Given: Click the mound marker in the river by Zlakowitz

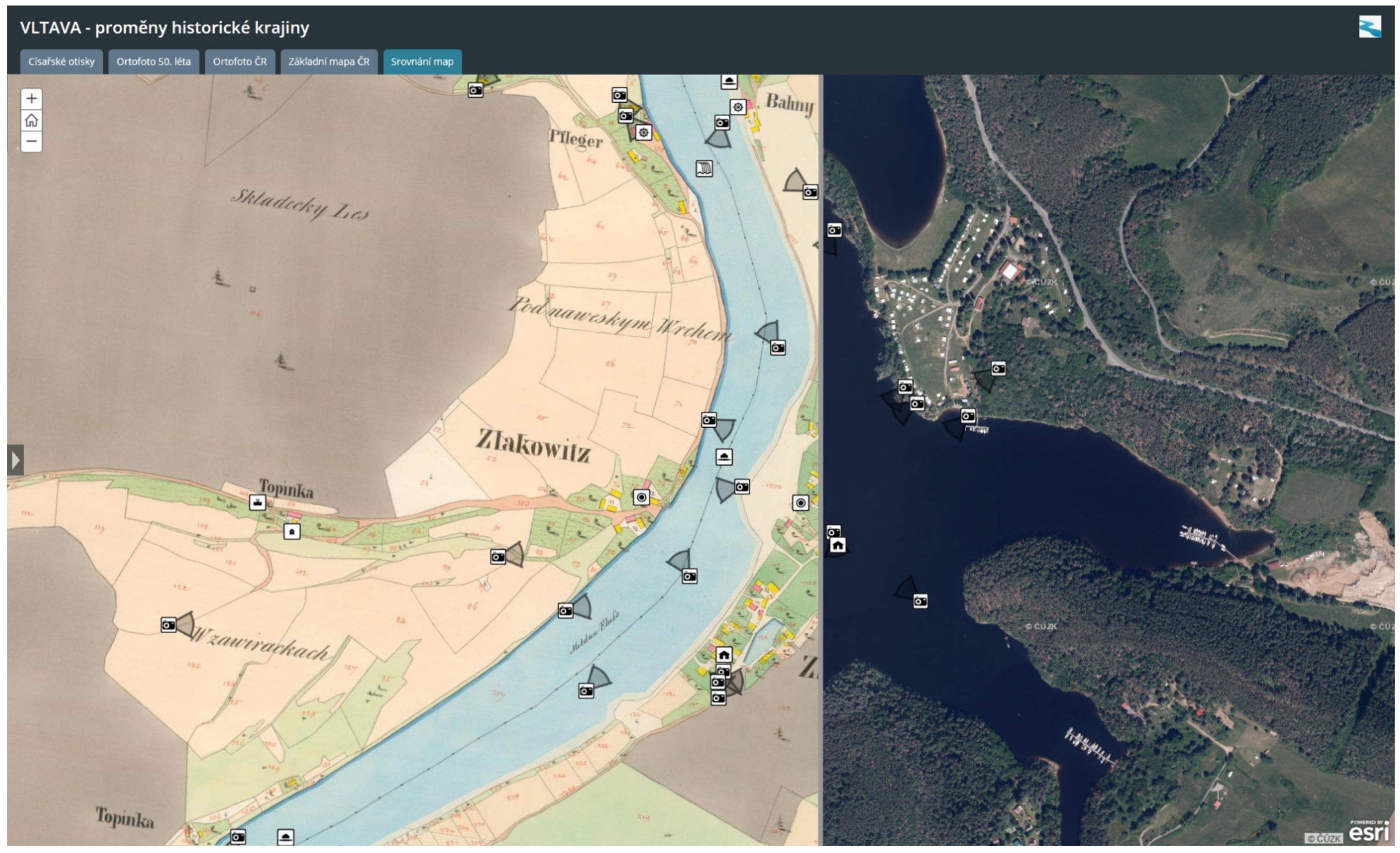Looking at the screenshot, I should [724, 457].
